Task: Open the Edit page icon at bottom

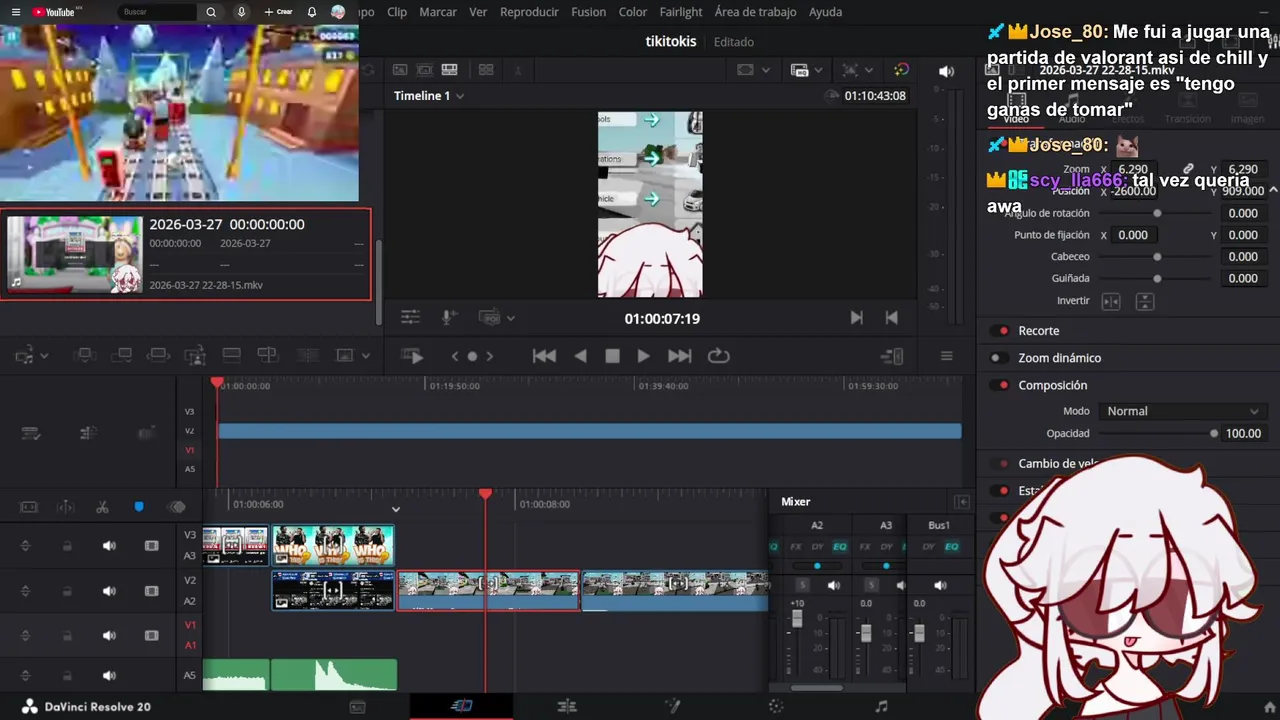Action: [567, 707]
